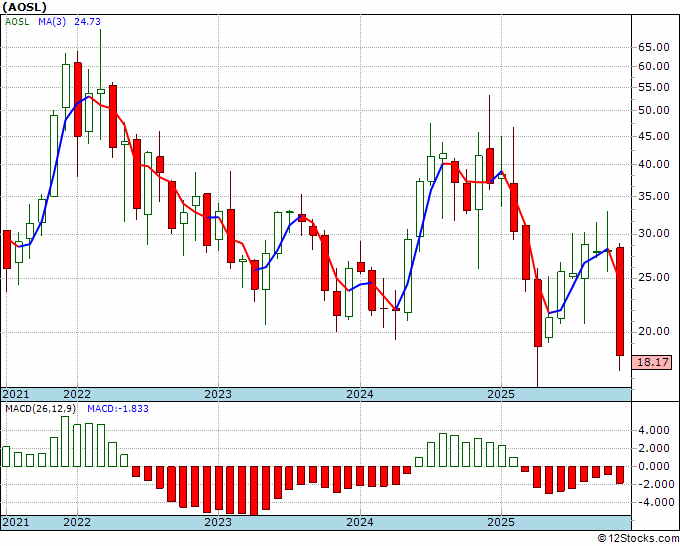Click the 0.000 MACD axis label

(x=654, y=467)
